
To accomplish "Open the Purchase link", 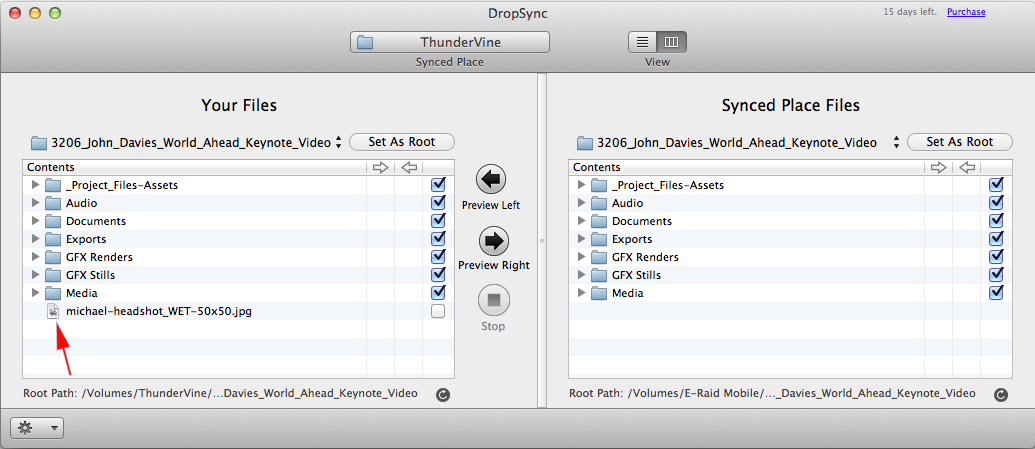I will (966, 12).
